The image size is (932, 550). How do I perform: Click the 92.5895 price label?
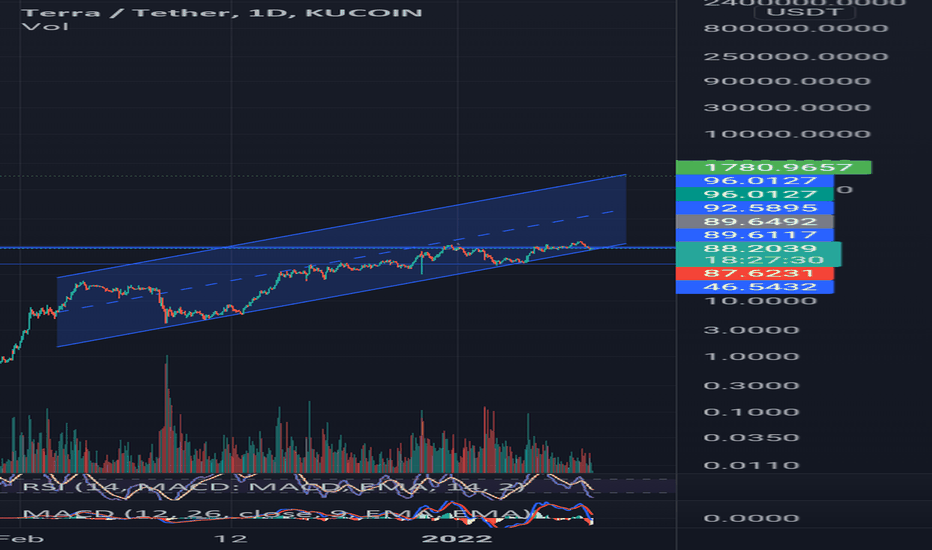754,208
